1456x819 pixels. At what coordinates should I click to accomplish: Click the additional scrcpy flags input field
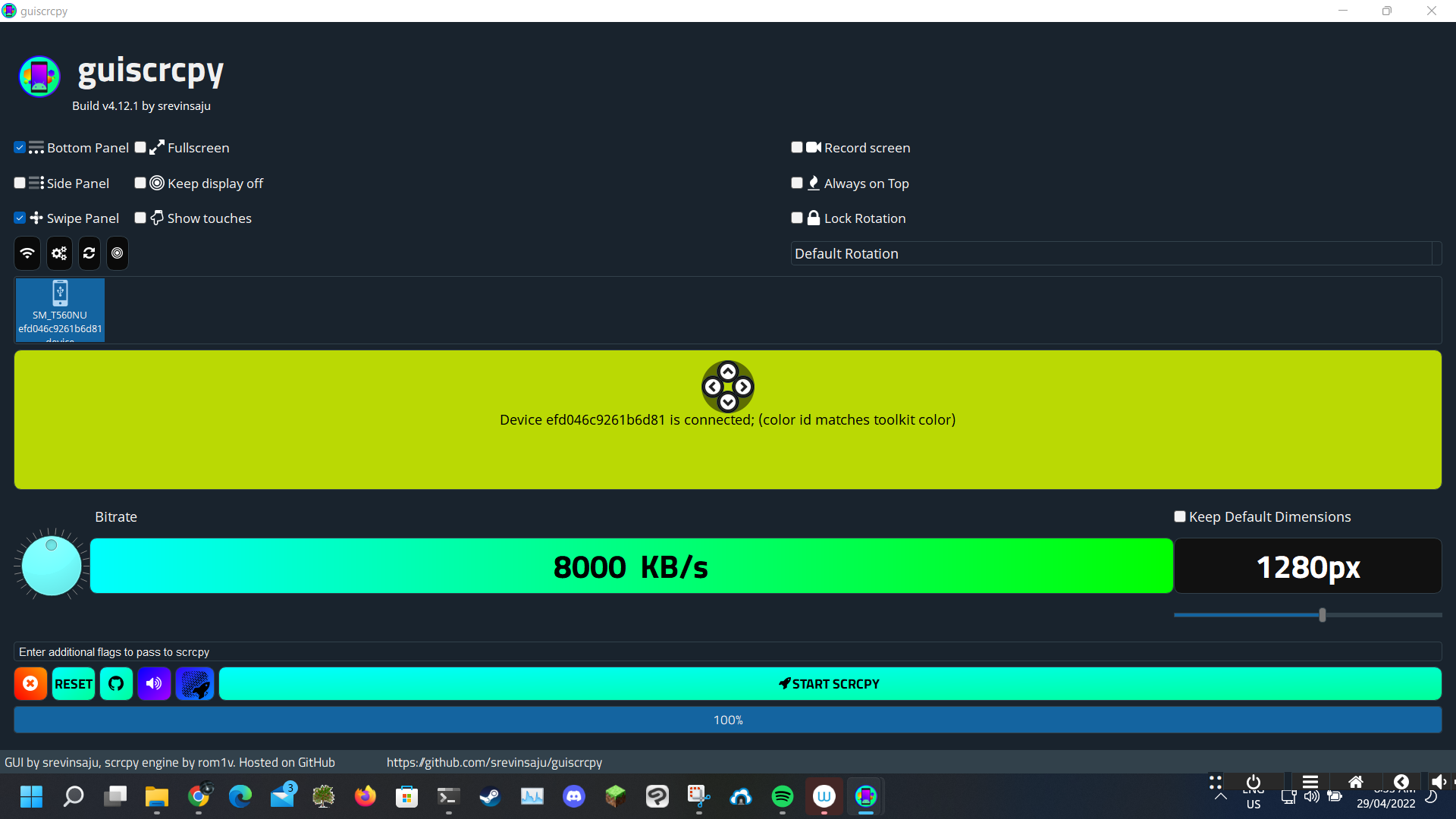728,652
